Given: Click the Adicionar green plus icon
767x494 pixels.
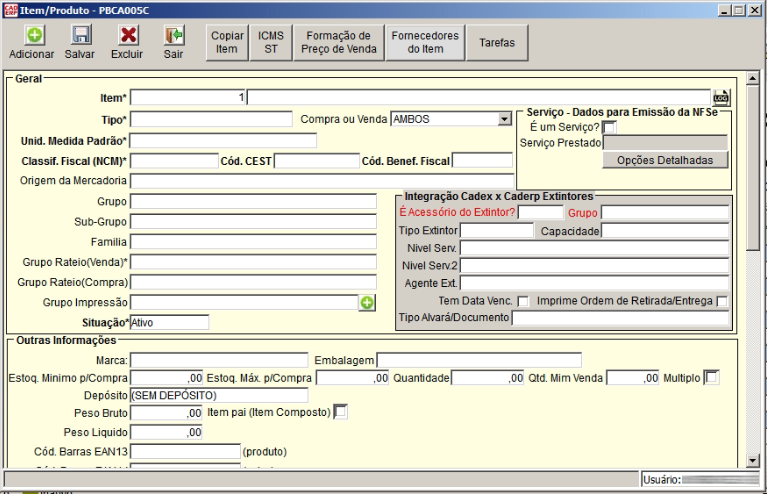Looking at the screenshot, I should pos(34,35).
